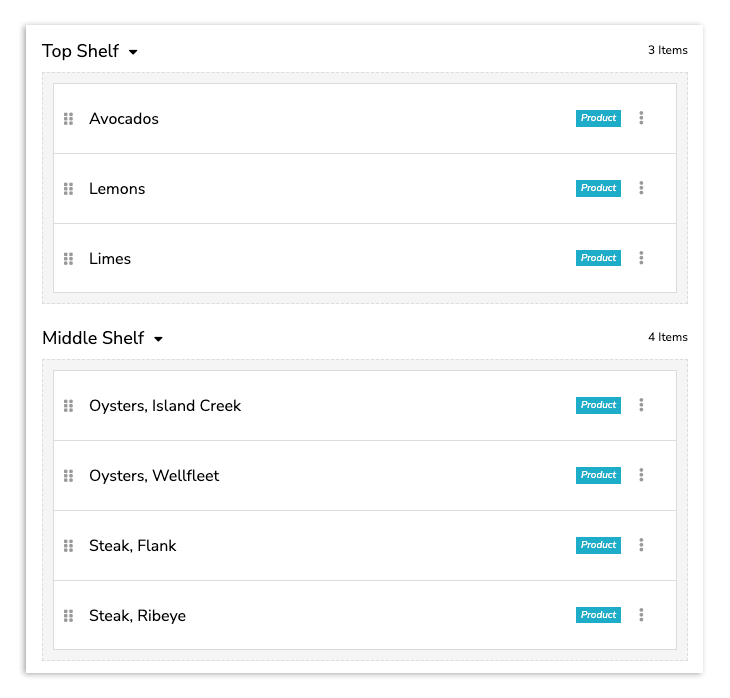
Task: Collapse the Top Shelf section arrow
Action: (x=133, y=52)
